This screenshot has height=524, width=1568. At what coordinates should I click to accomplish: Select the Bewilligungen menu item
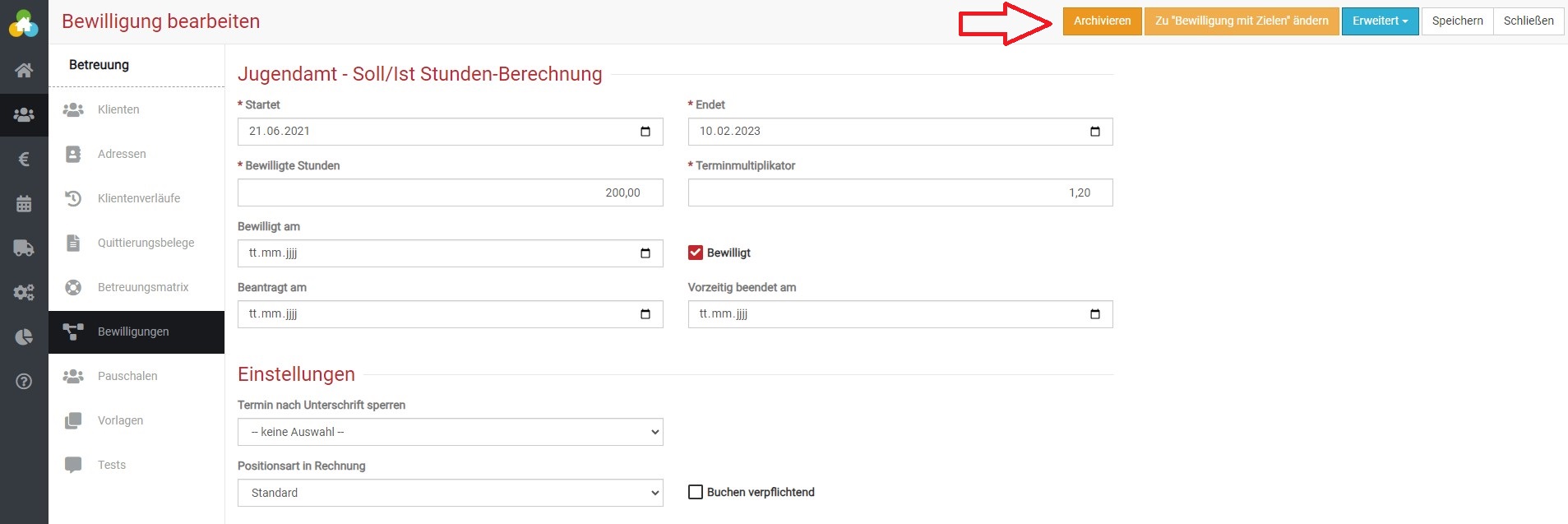point(136,332)
